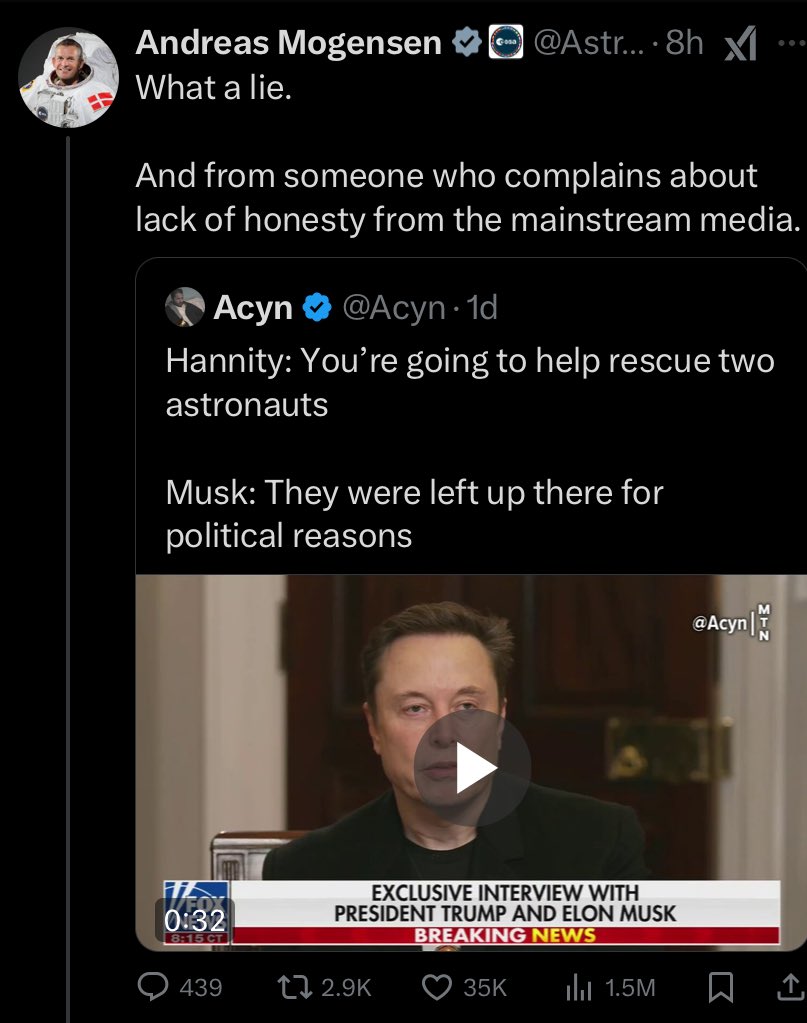807x1023 pixels.
Task: Like the post with heart icon
Action: click(438, 988)
